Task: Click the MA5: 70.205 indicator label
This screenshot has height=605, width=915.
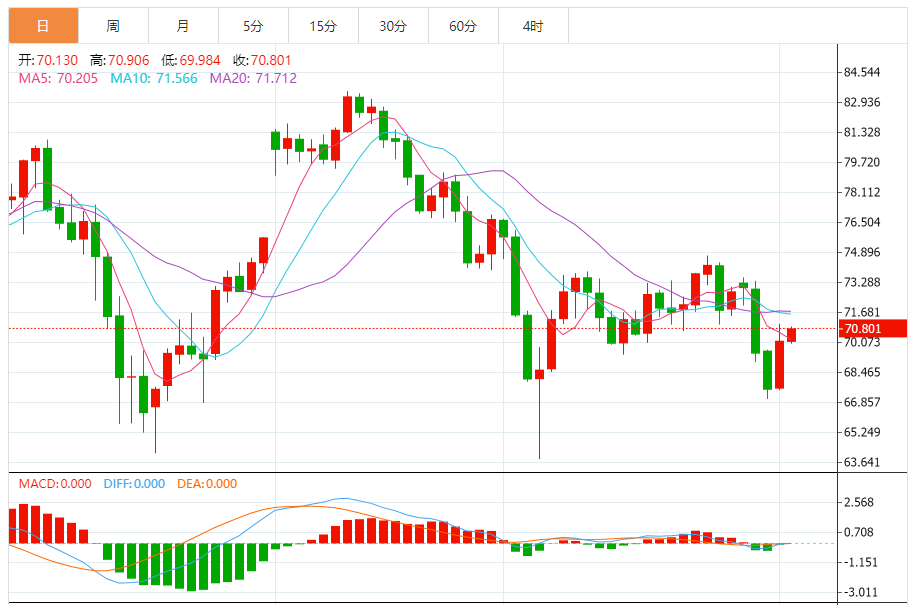Action: coord(58,78)
